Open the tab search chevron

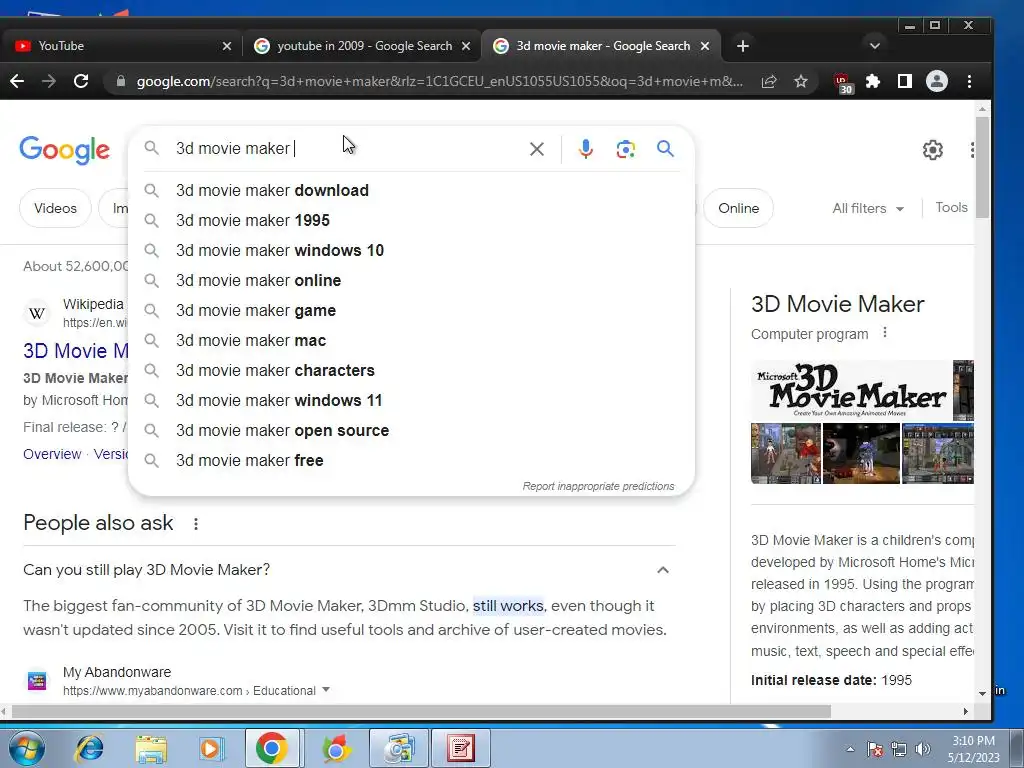click(875, 46)
